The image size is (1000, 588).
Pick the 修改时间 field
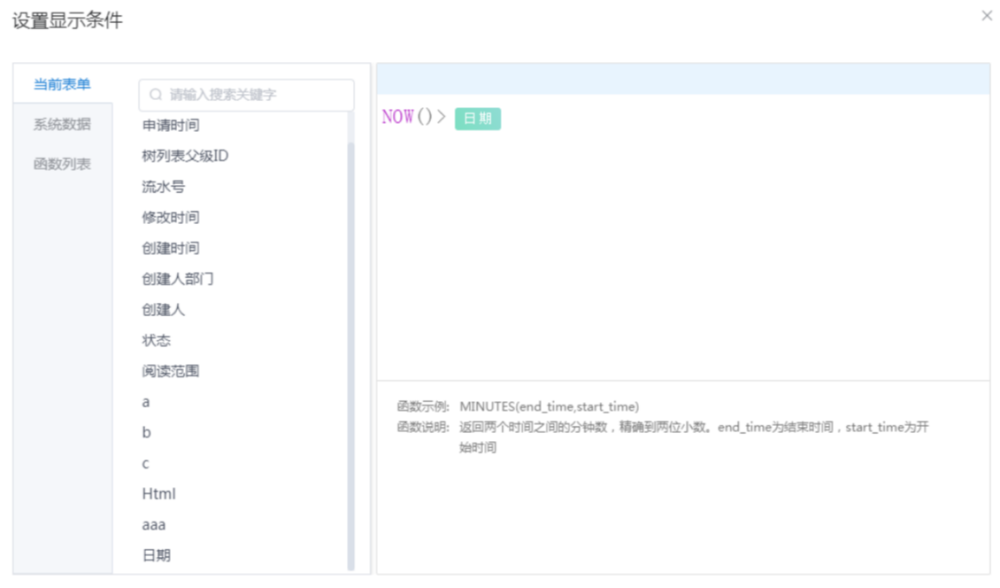[170, 217]
